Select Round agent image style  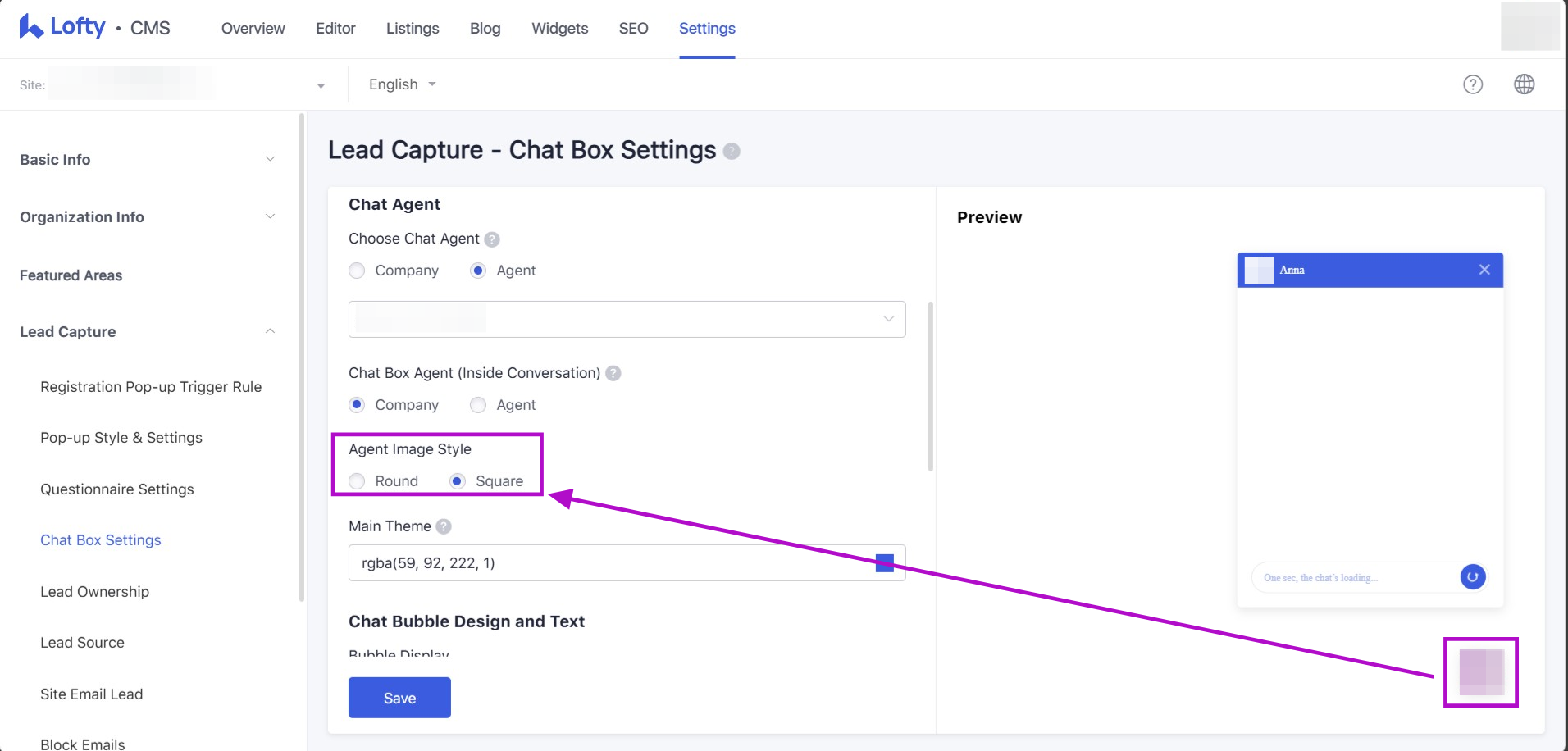coord(357,481)
